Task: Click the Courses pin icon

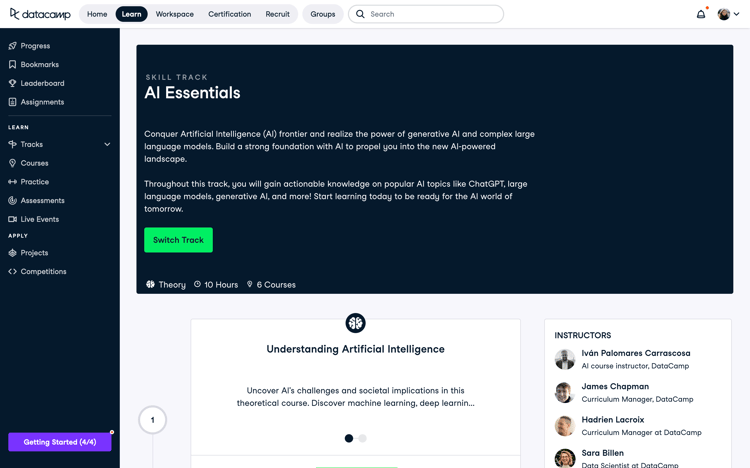Action: (x=12, y=163)
